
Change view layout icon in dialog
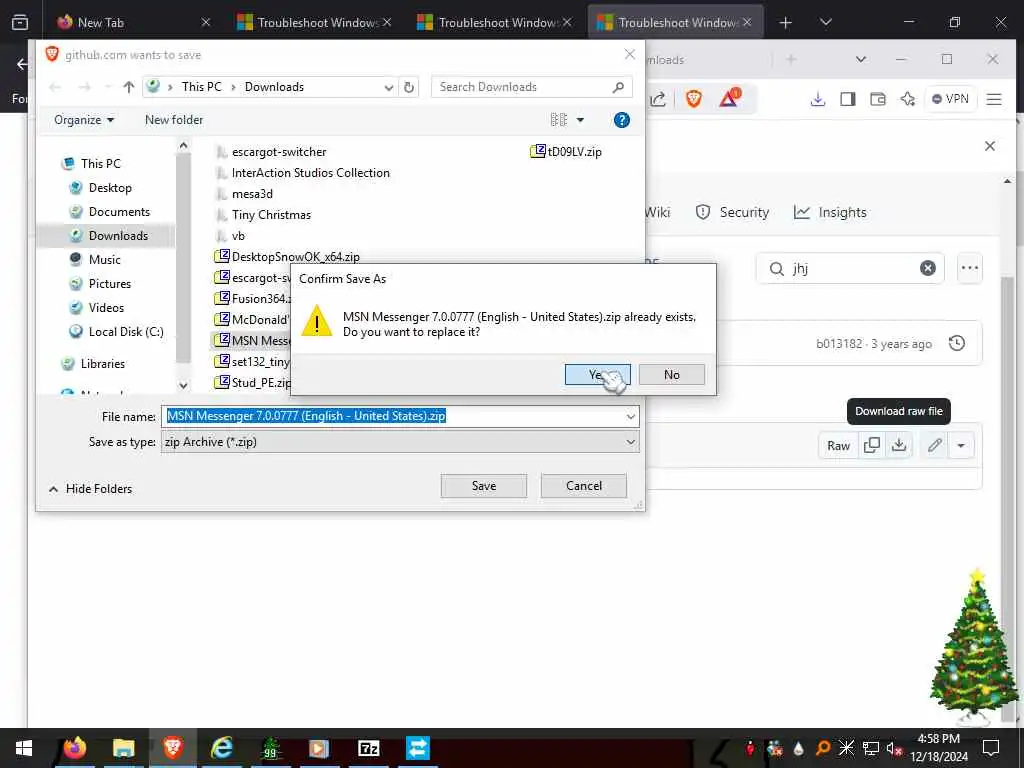click(x=558, y=120)
